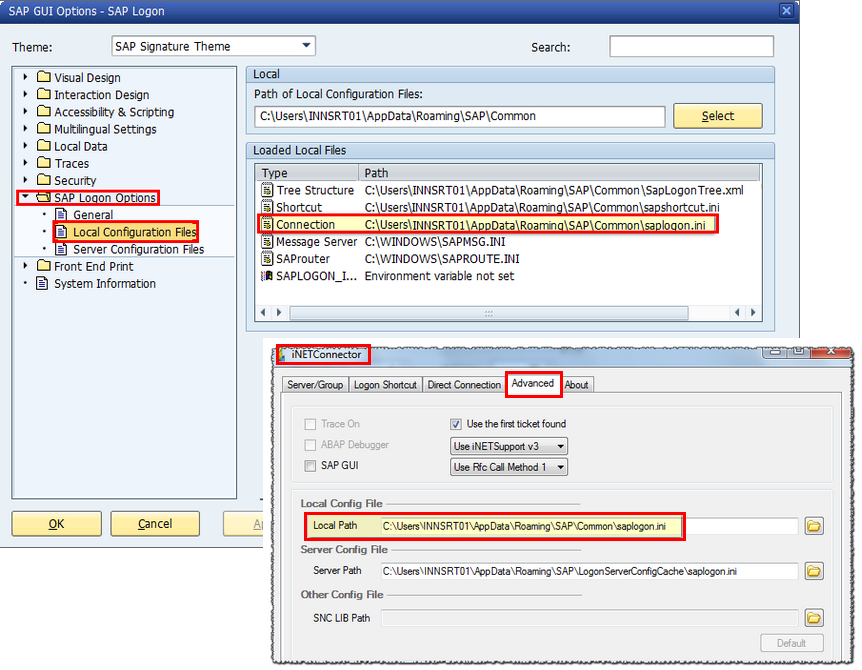Toggle the Trace On checkbox

tap(311, 424)
